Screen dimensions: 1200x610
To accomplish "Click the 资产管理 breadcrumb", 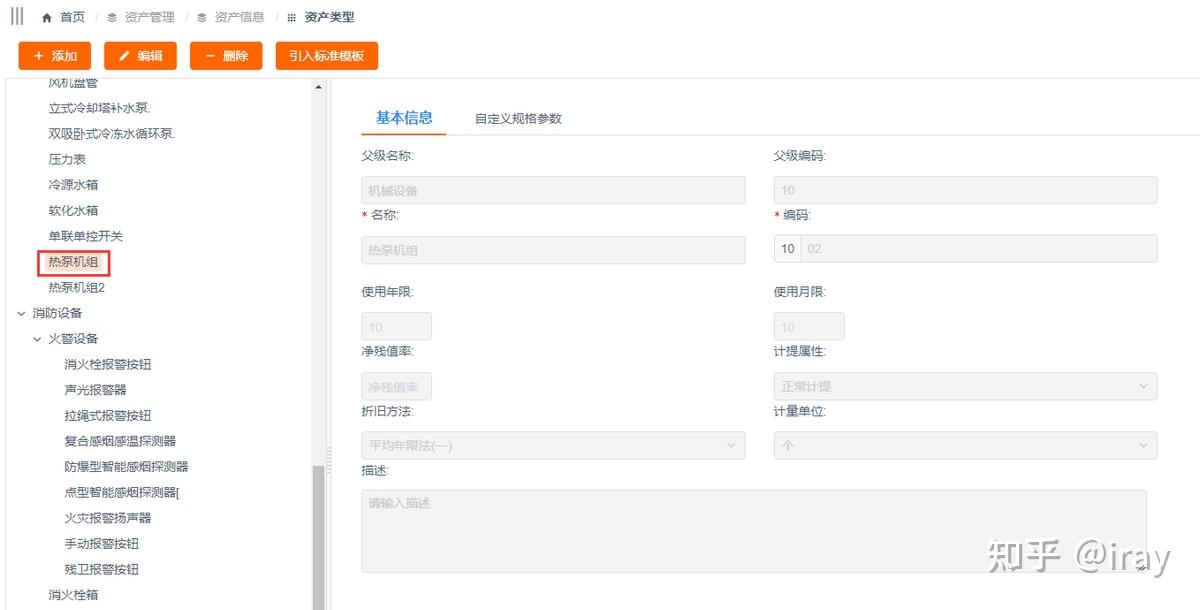I will coord(150,18).
